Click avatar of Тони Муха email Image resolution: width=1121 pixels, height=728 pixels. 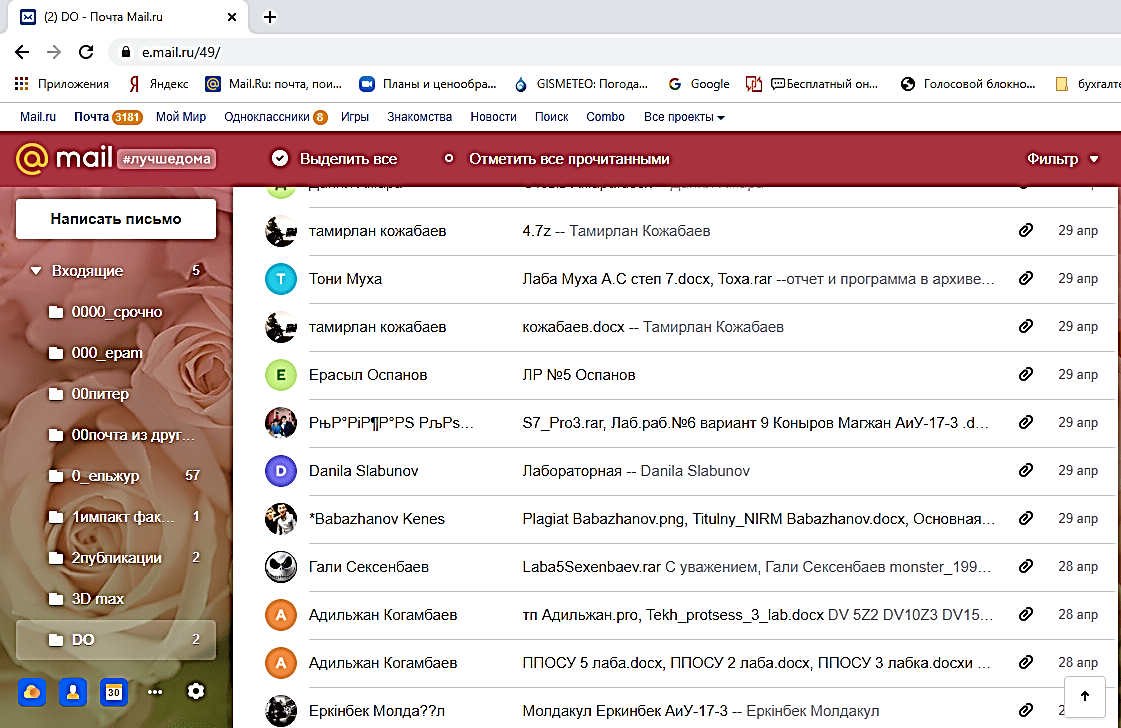pyautogui.click(x=281, y=279)
